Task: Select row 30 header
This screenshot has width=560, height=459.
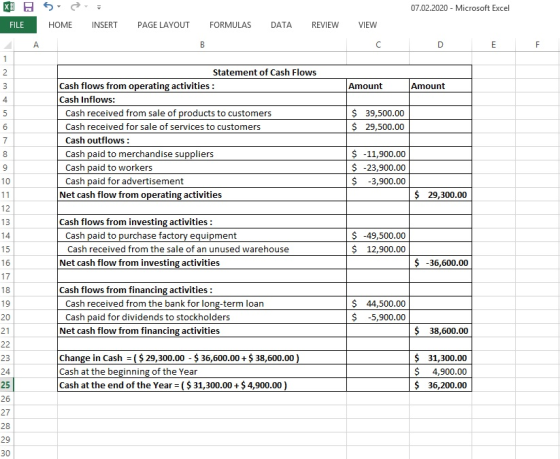Action: (7, 453)
